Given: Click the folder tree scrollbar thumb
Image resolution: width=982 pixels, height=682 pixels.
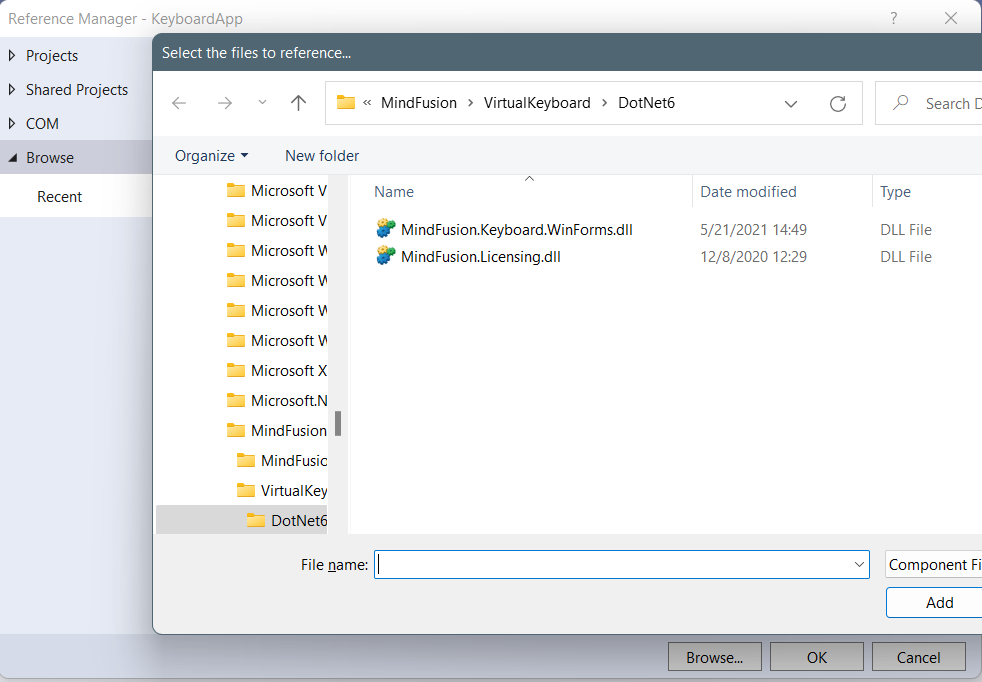Looking at the screenshot, I should click(338, 423).
